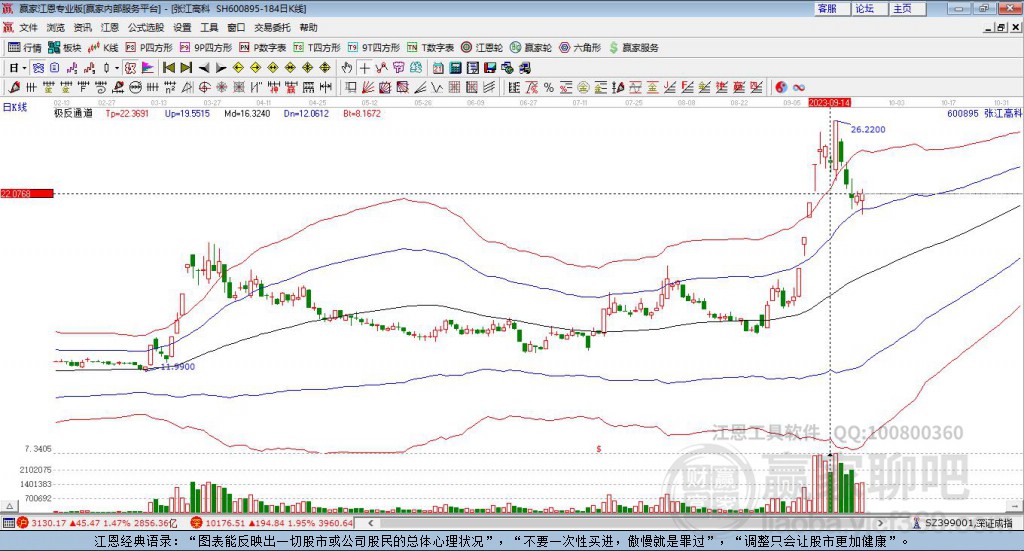Toggle the crosshair cursor tool
This screenshot has height=551, width=1024.
click(364, 68)
